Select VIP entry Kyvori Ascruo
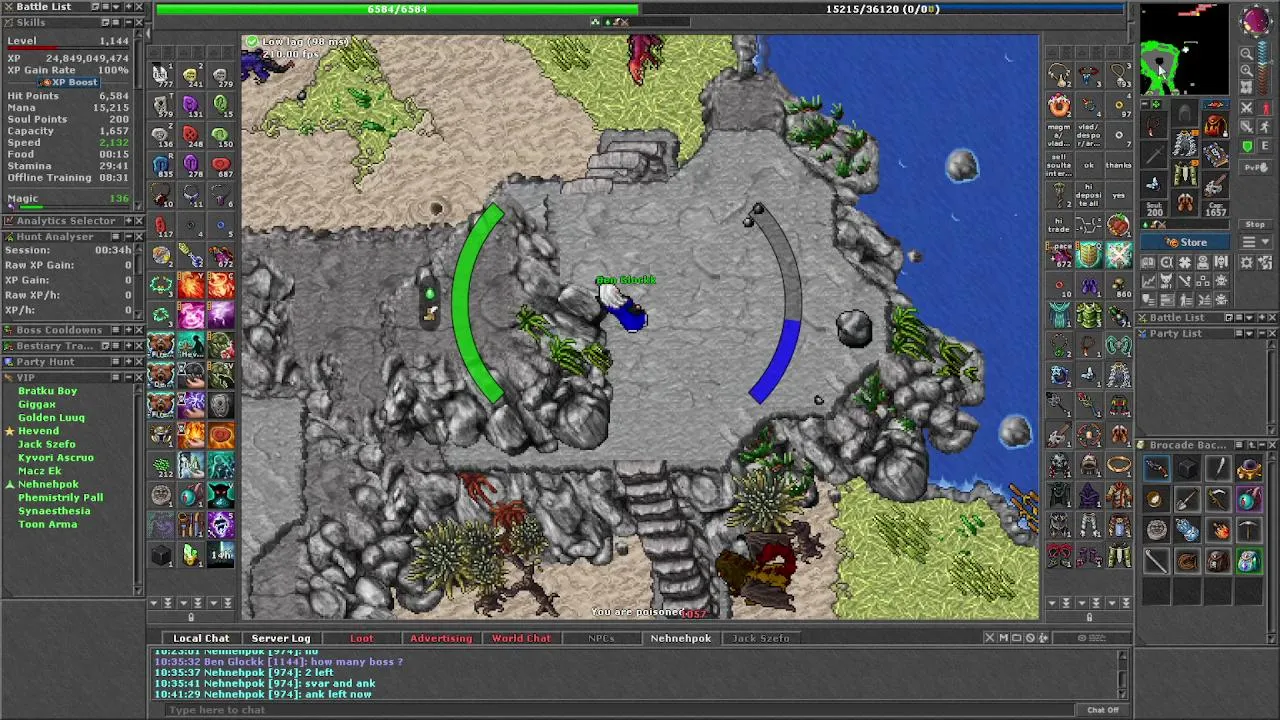Viewport: 1280px width, 720px height. (x=56, y=458)
